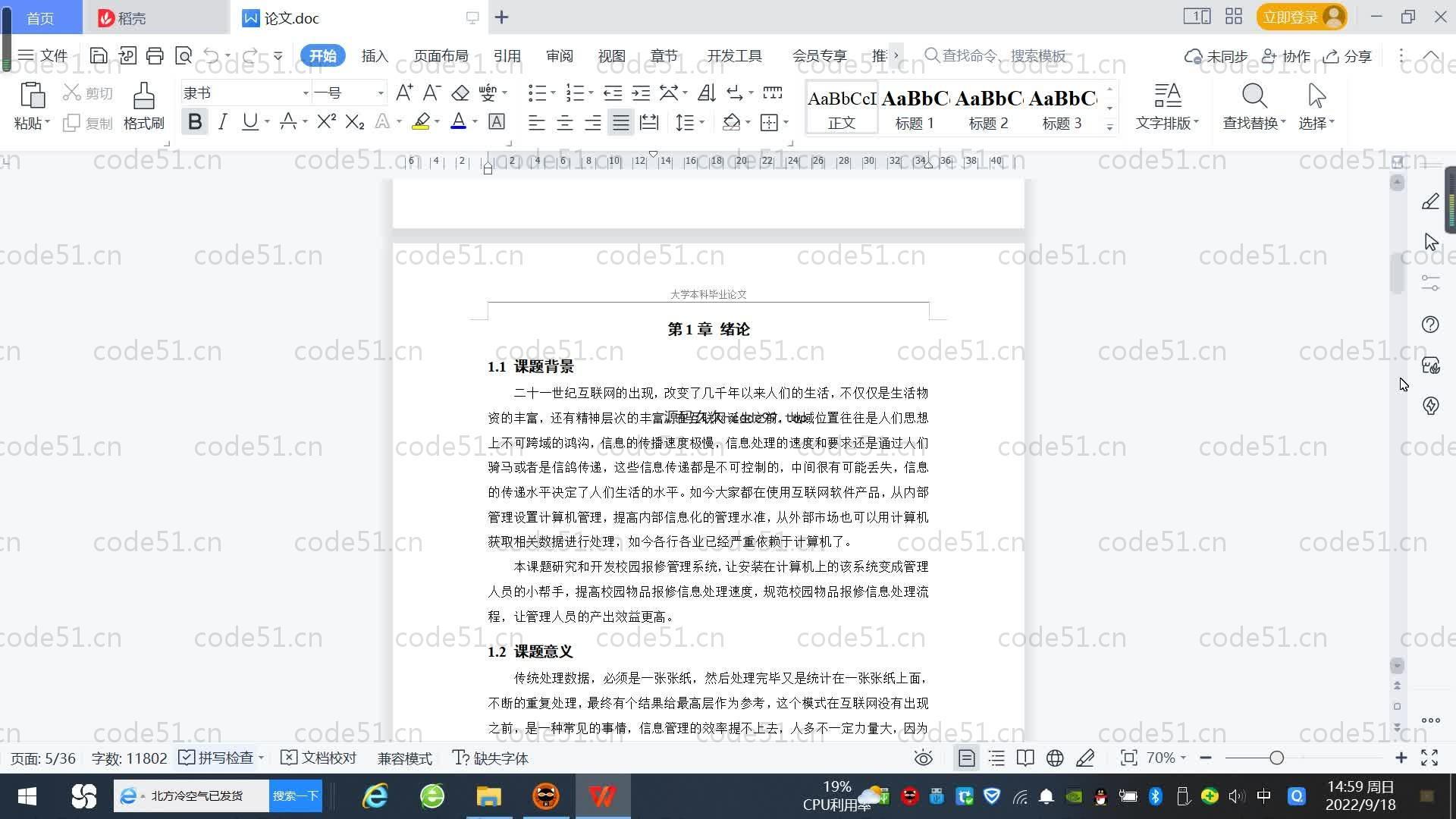The image size is (1456, 819).
Task: Apply 标题 1 style
Action: click(915, 108)
